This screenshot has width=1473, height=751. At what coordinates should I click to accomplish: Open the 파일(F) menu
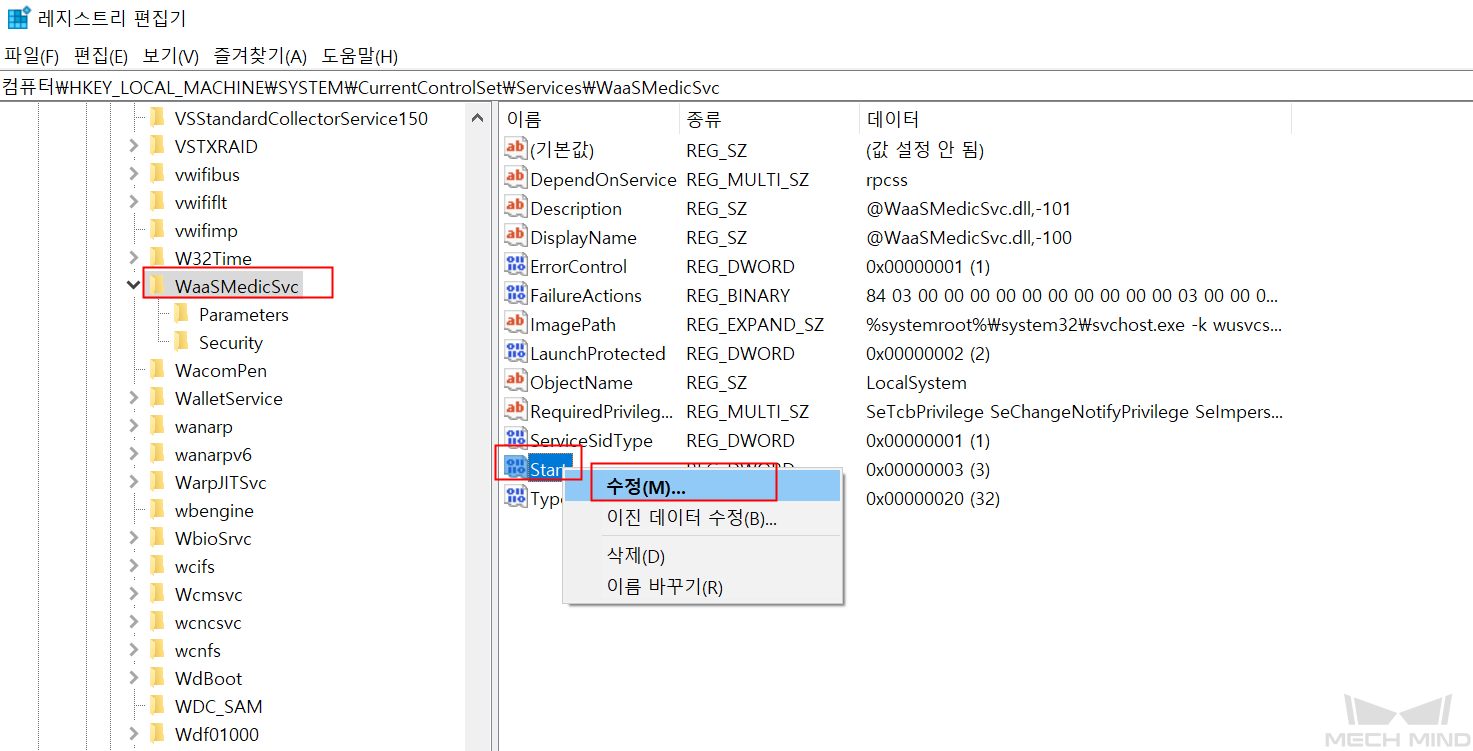click(x=32, y=56)
